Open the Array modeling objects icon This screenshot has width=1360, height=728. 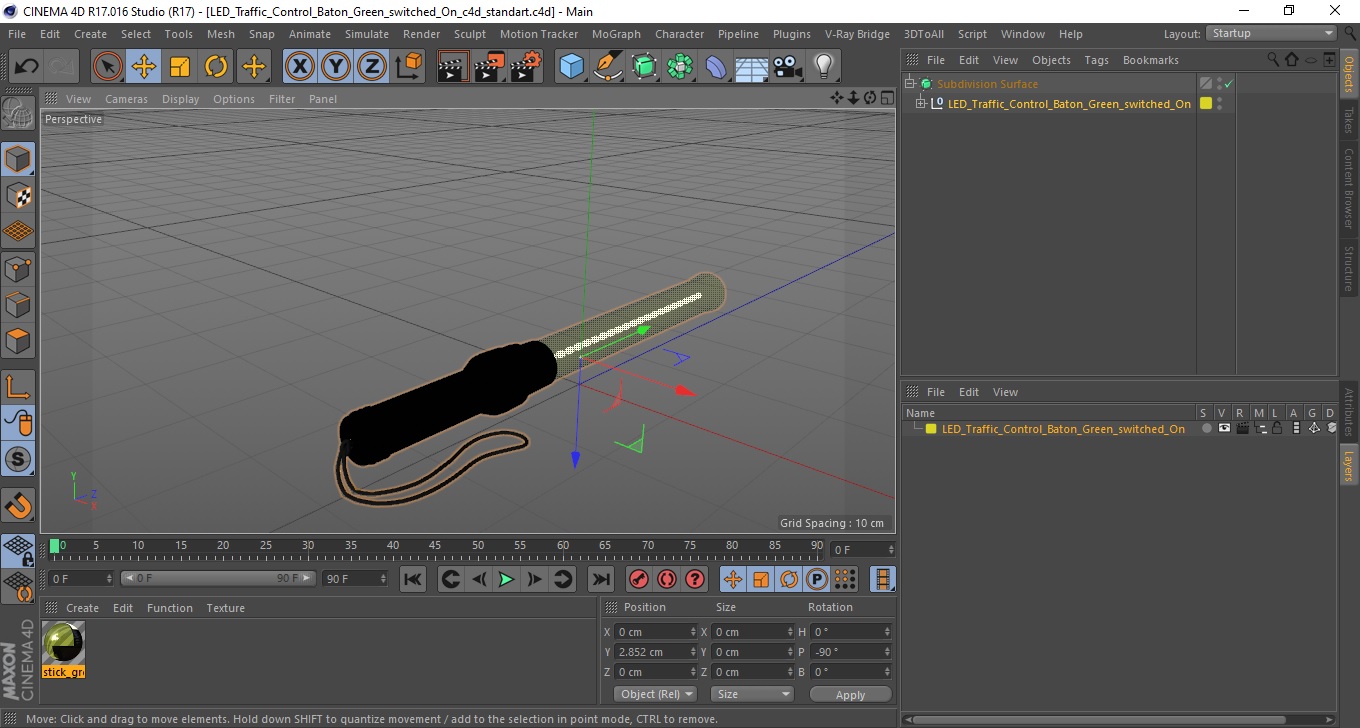680,67
